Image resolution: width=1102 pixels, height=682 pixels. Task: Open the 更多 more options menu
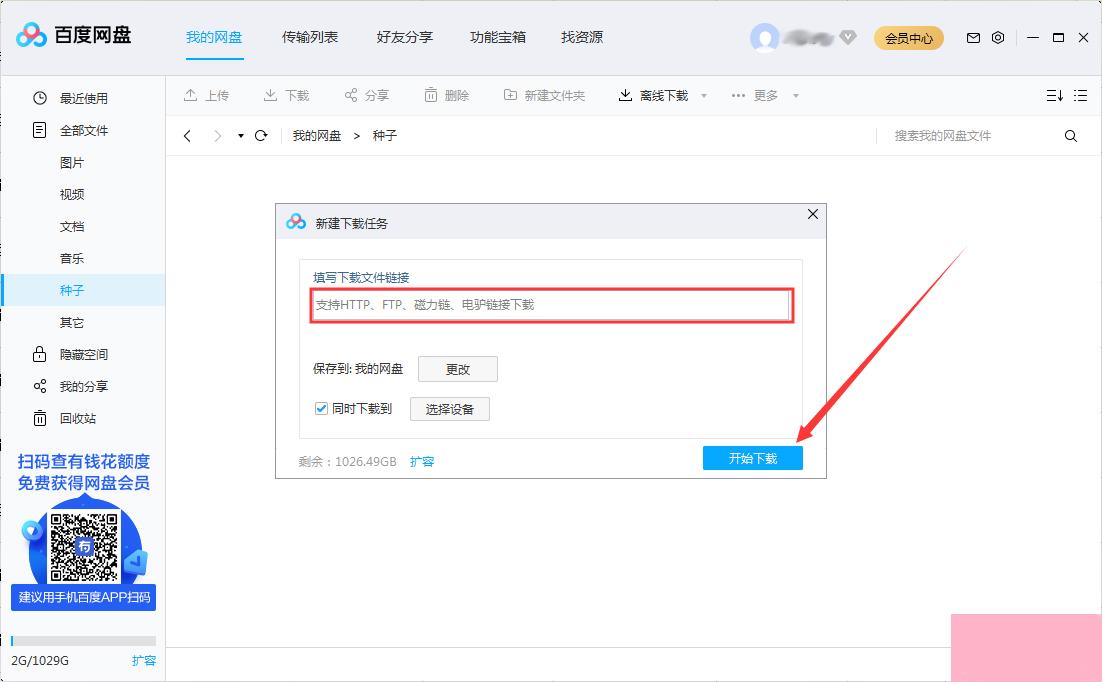[x=755, y=95]
